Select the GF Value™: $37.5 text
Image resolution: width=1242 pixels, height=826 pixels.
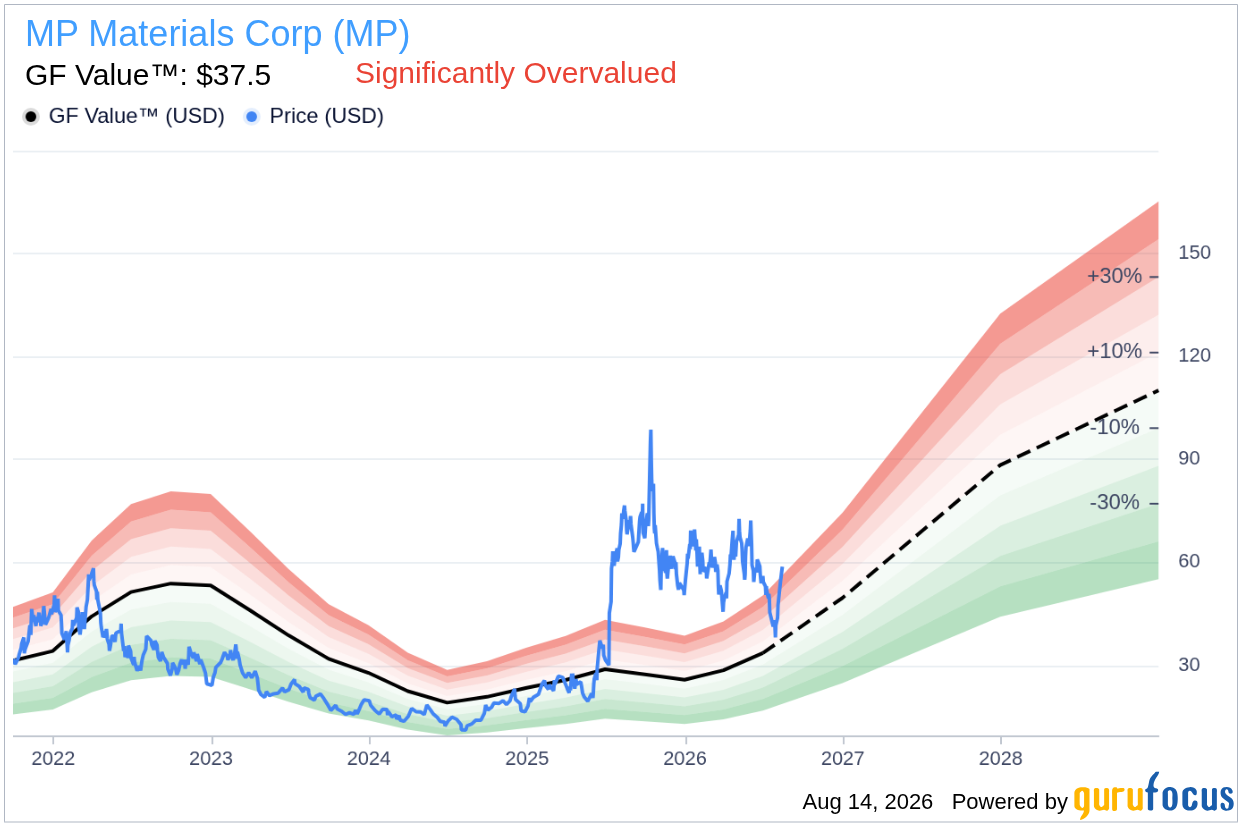(147, 75)
